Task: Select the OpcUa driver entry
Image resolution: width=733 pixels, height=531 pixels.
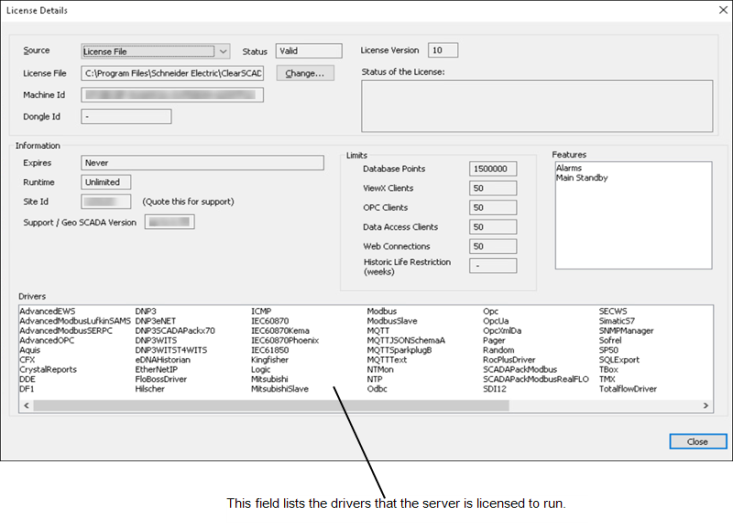Action: [x=497, y=321]
